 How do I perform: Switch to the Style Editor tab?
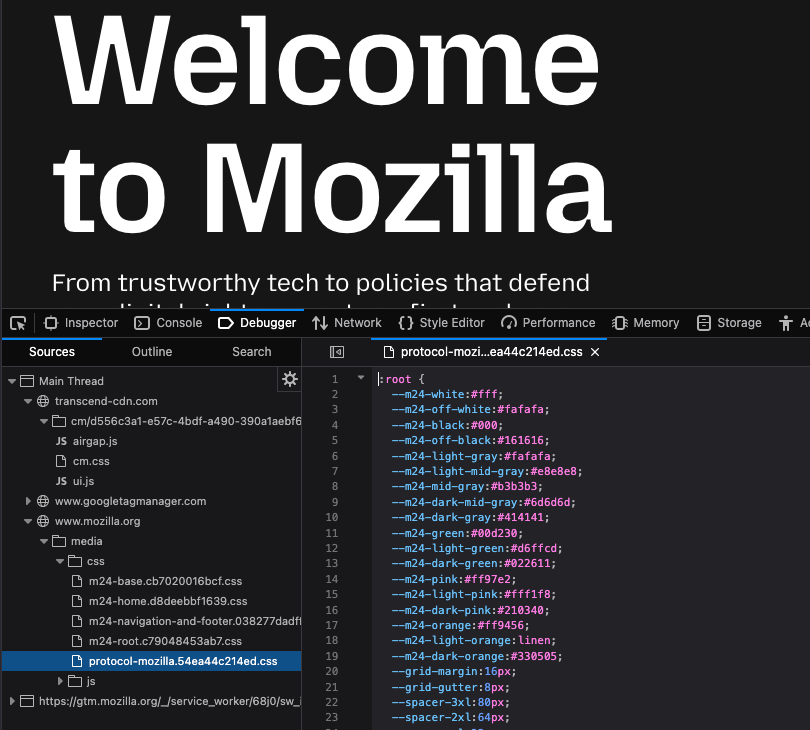pyautogui.click(x=442, y=323)
